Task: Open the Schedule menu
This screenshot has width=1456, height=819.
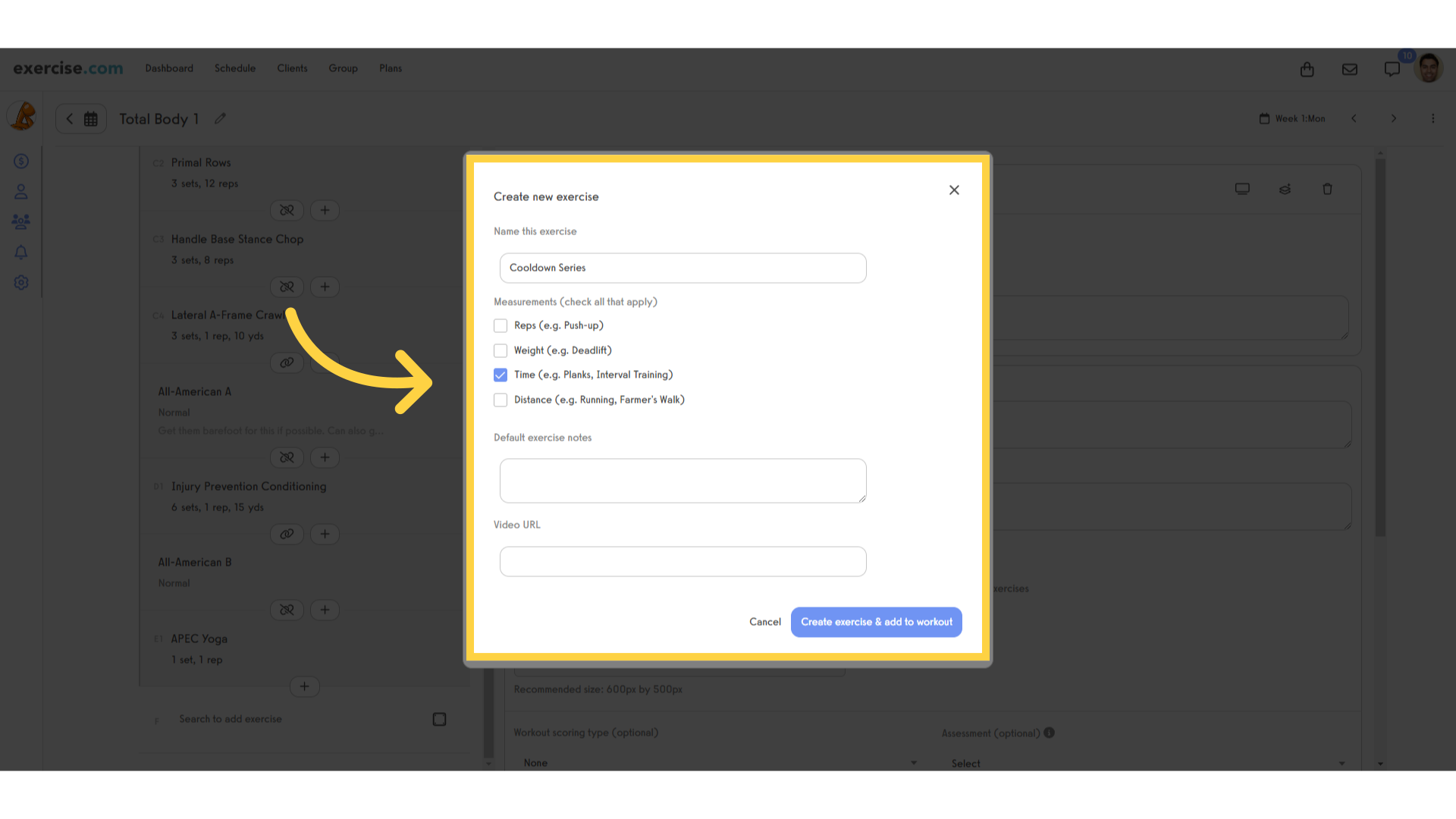Action: pyautogui.click(x=235, y=68)
